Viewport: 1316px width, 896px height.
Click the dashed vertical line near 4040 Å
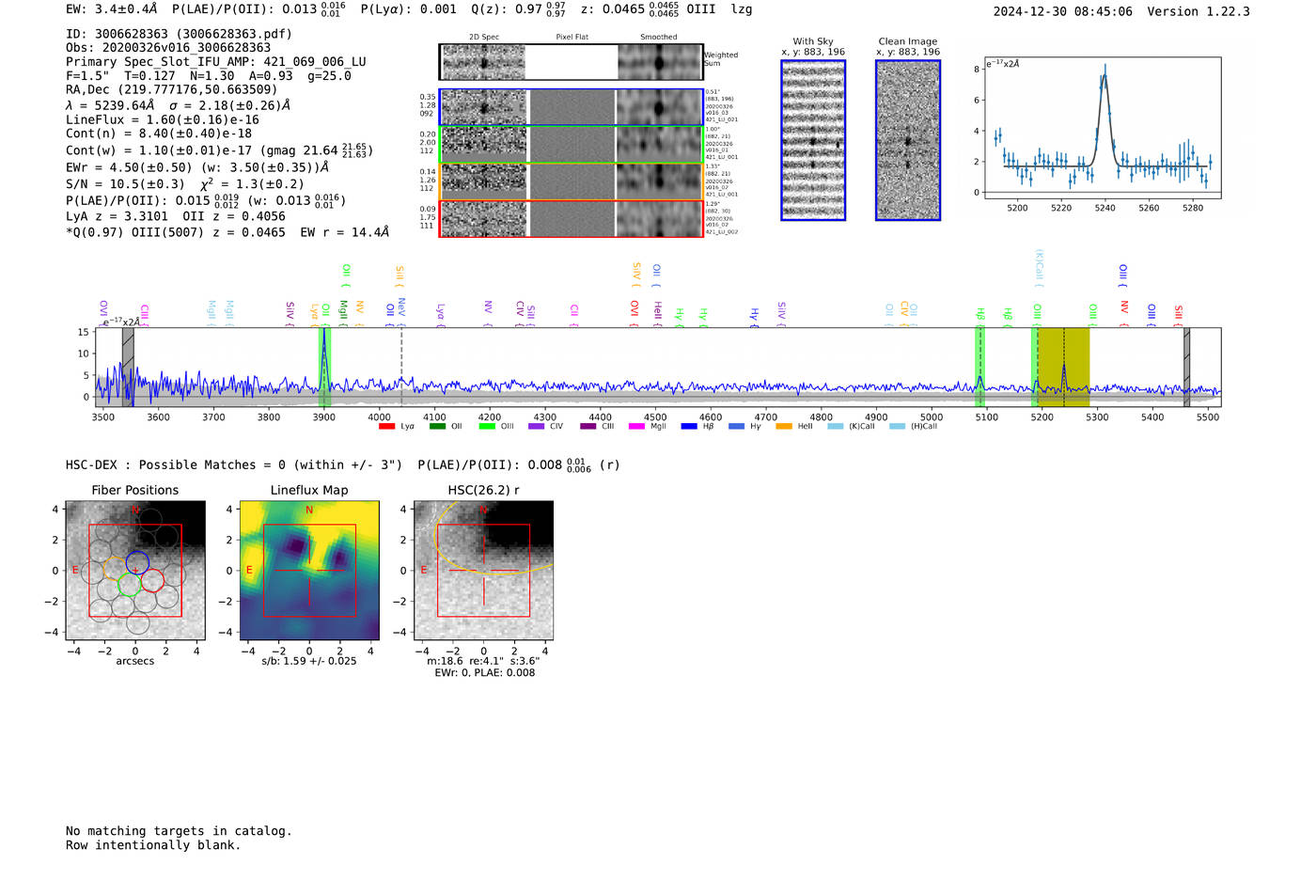point(401,367)
